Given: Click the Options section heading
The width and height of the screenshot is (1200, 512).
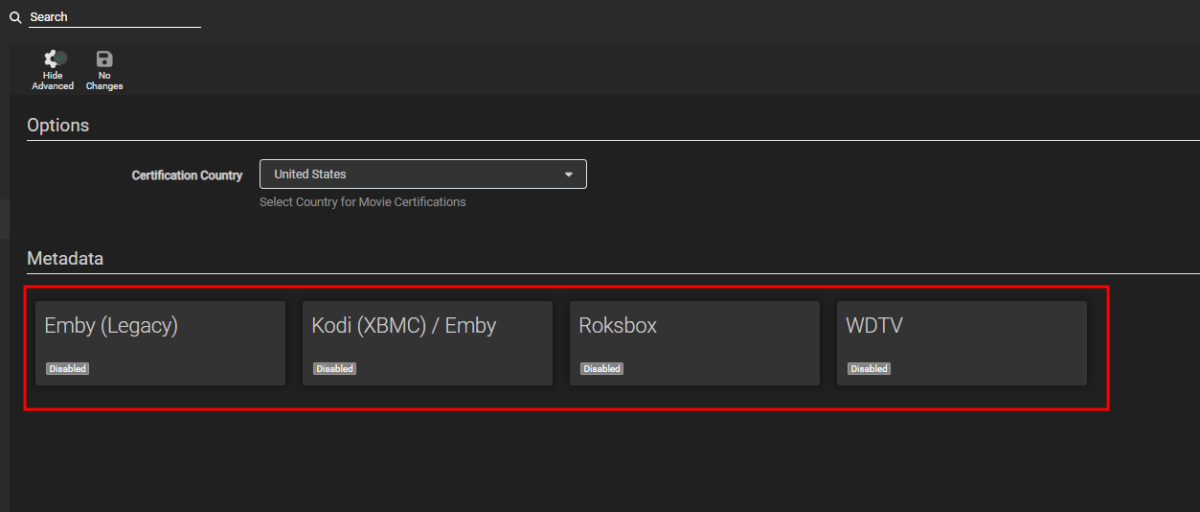Looking at the screenshot, I should pyautogui.click(x=58, y=126).
